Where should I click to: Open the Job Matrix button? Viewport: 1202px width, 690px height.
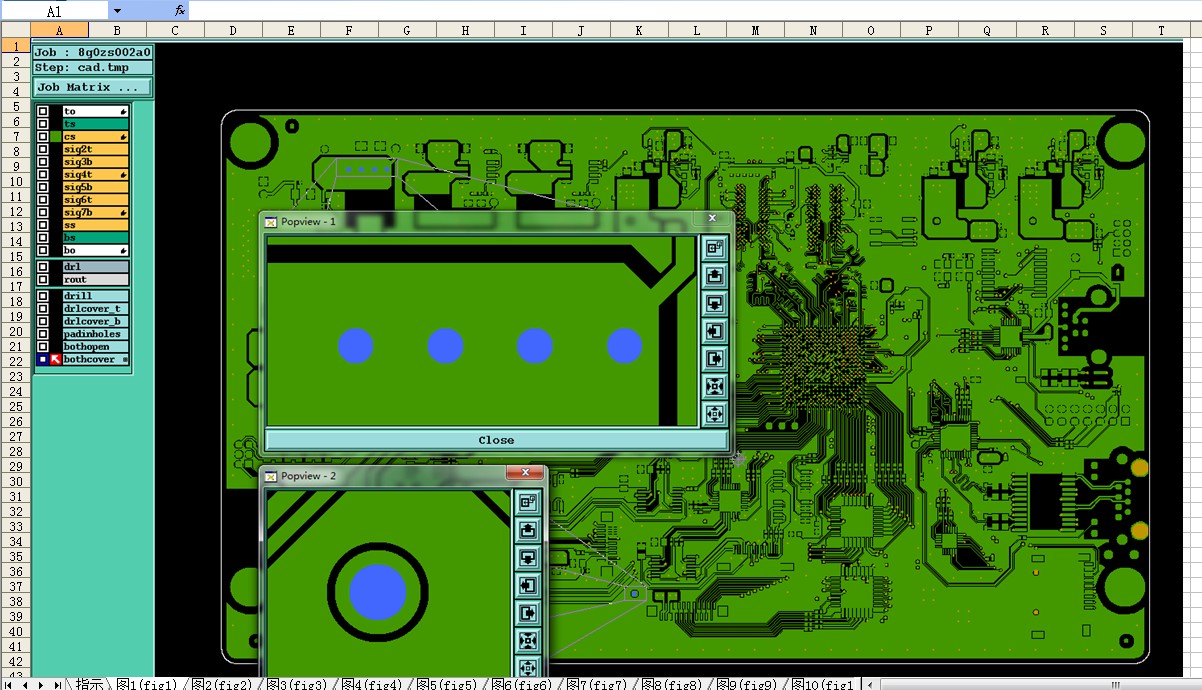pyautogui.click(x=93, y=87)
